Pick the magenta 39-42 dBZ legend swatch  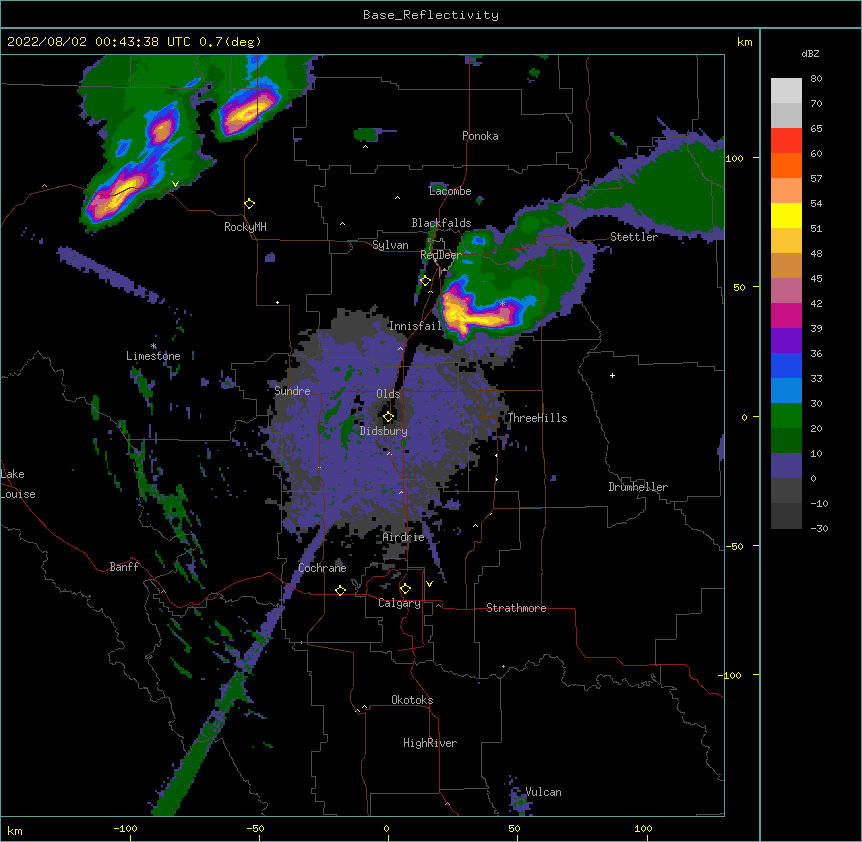[x=786, y=315]
